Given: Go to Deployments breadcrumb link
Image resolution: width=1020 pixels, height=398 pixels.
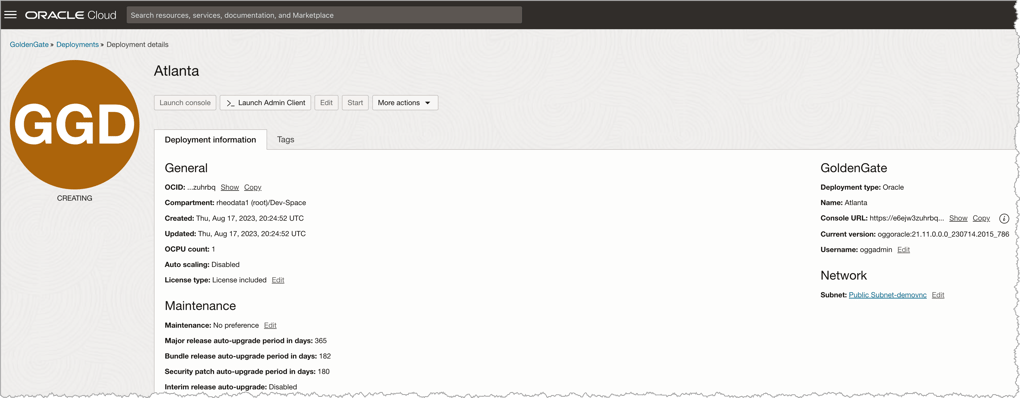Looking at the screenshot, I should point(77,45).
